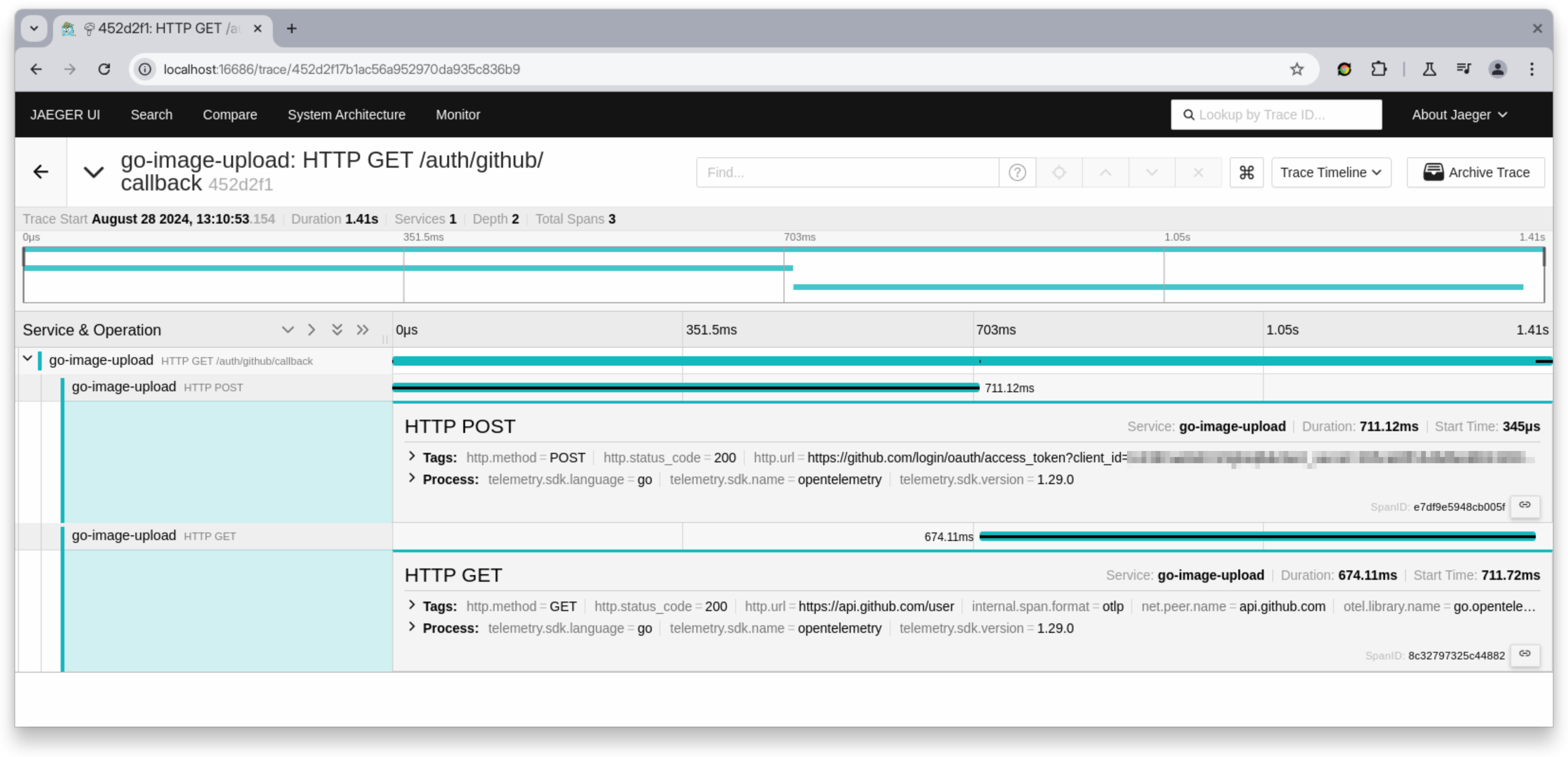The image size is (1568, 757).
Task: Go to previous match with the up chevron icon
Action: pos(1105,172)
